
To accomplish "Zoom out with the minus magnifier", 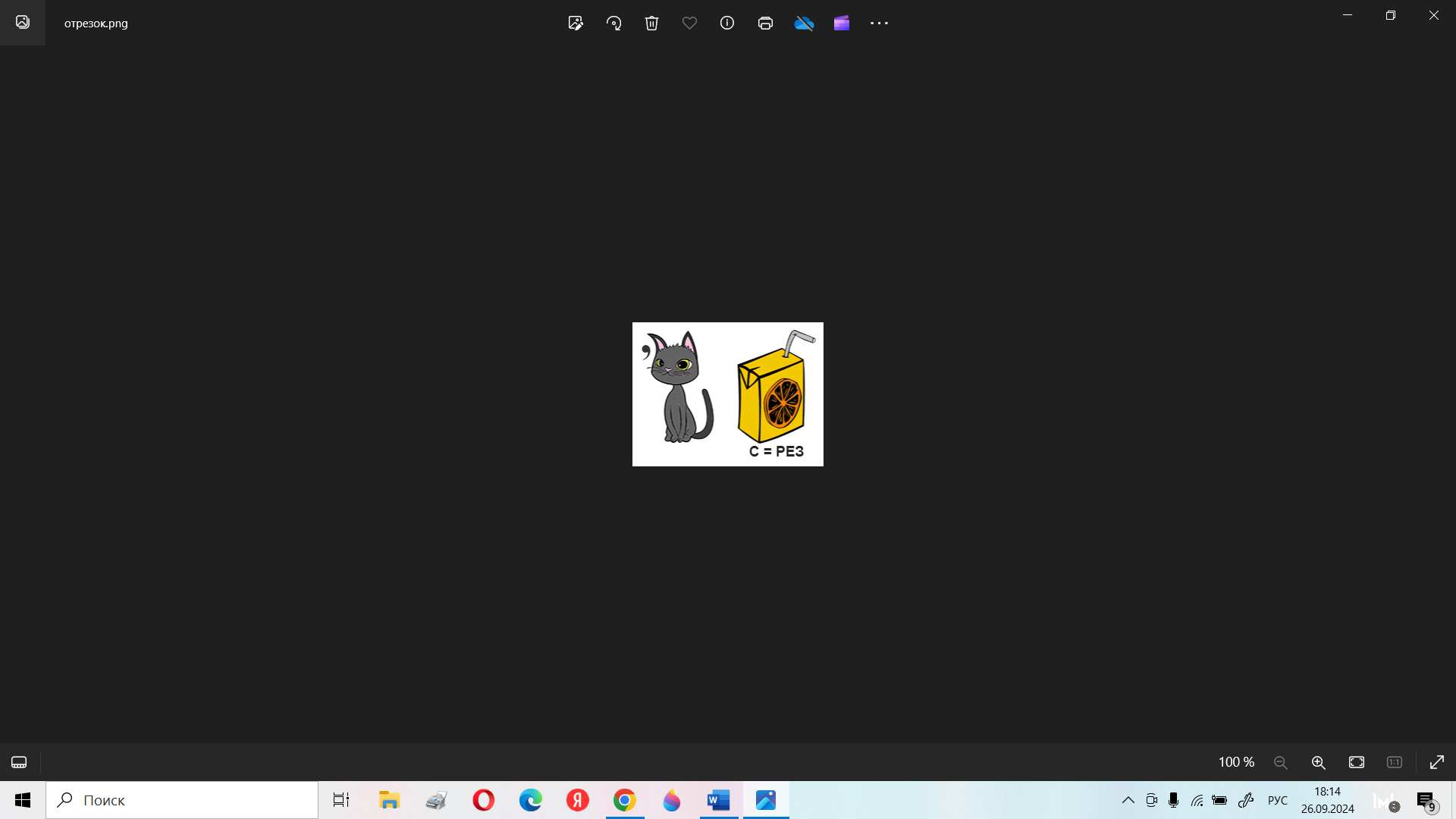I will 1281,762.
